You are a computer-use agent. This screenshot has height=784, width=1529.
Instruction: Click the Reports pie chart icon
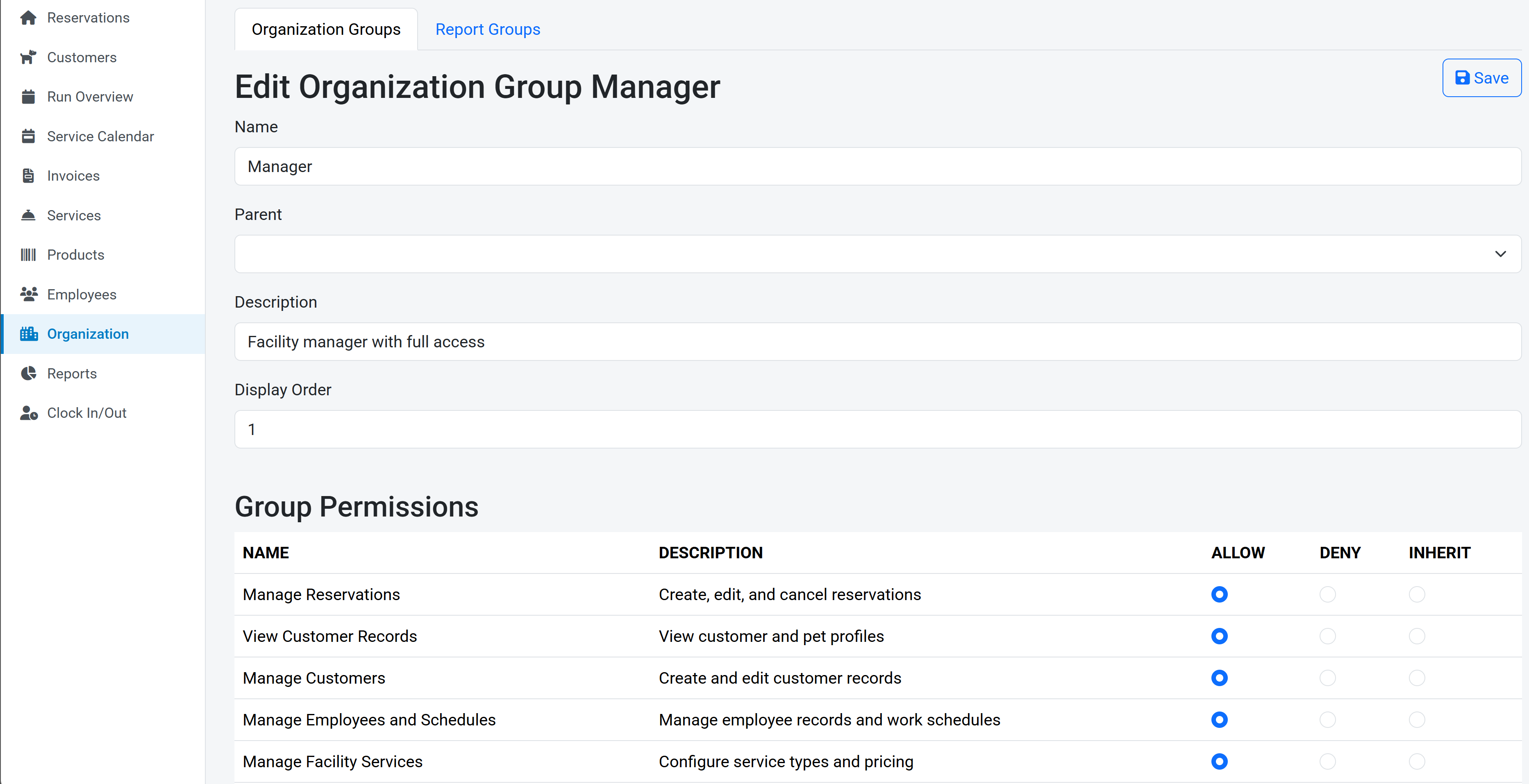click(28, 373)
